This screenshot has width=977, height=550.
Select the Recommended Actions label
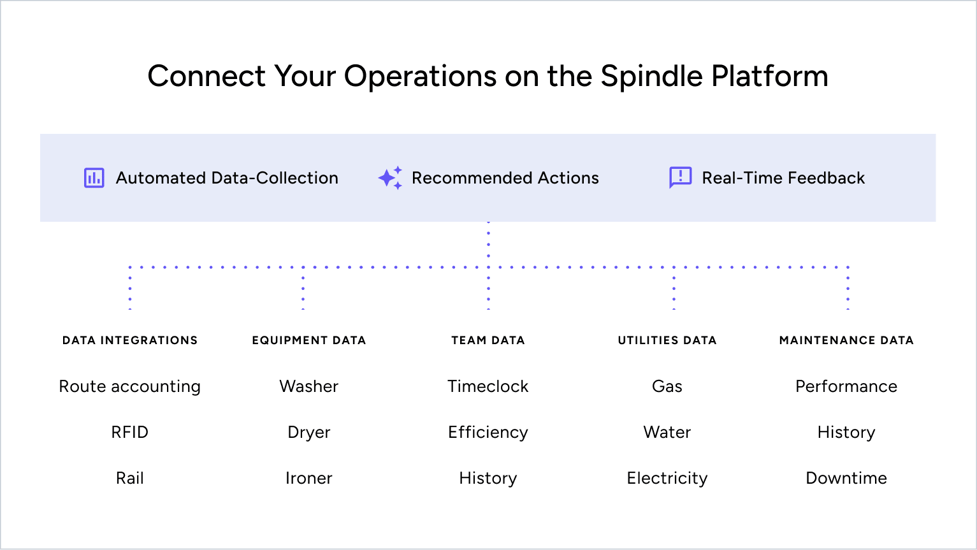[x=505, y=178]
